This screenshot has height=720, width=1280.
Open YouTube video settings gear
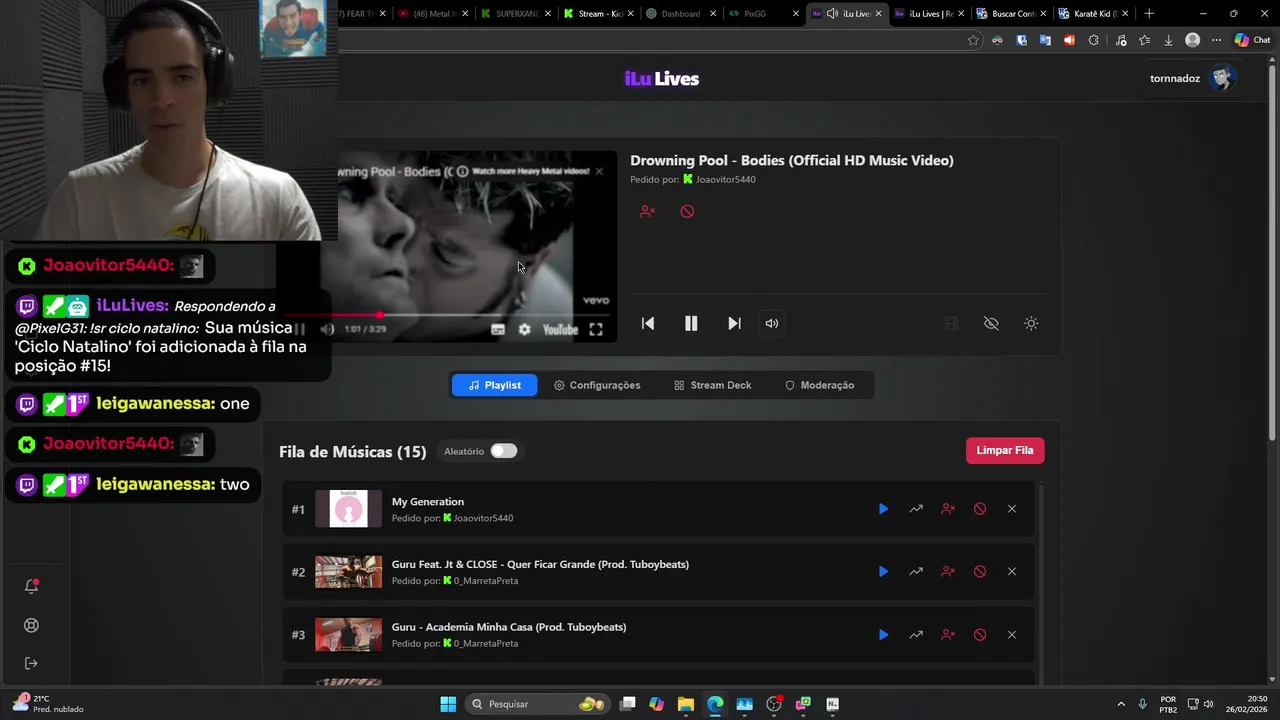pyautogui.click(x=524, y=329)
